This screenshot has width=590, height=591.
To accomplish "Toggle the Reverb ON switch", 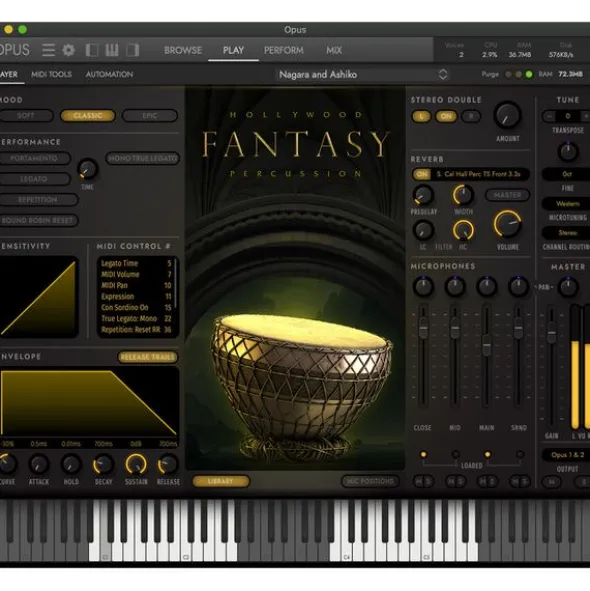I will pyautogui.click(x=422, y=174).
